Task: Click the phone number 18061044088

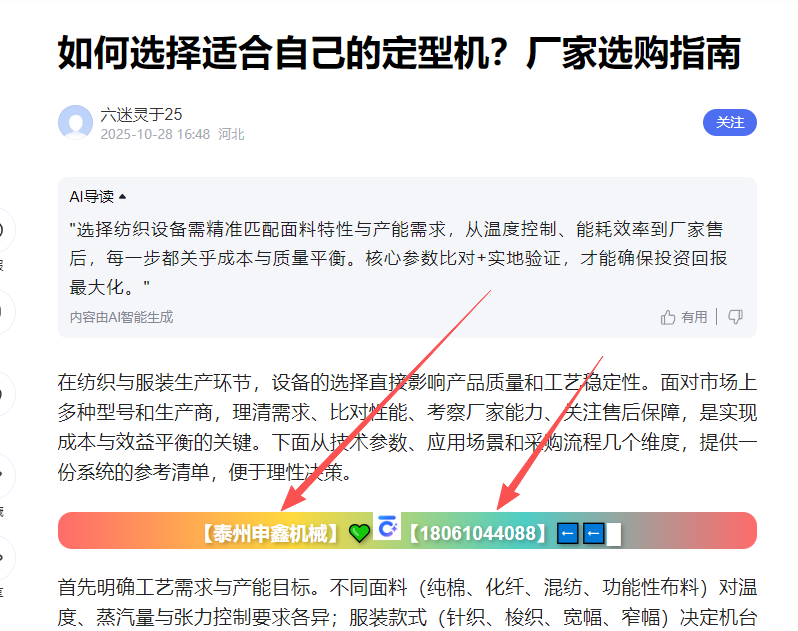Action: click(477, 533)
